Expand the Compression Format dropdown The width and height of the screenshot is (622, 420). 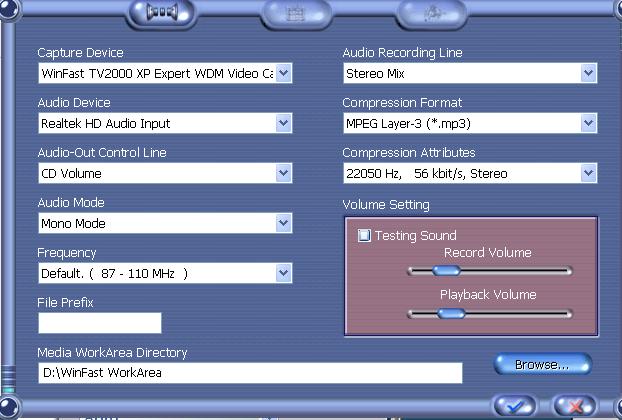(588, 123)
